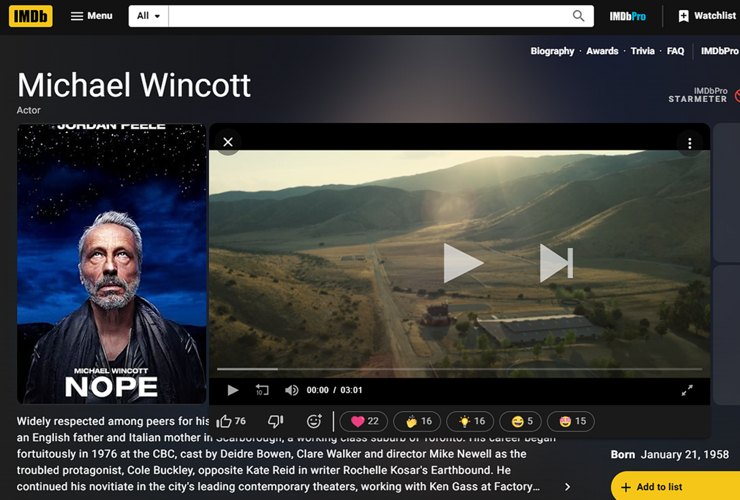Go to the Biography page
The height and width of the screenshot is (500, 740).
[552, 51]
